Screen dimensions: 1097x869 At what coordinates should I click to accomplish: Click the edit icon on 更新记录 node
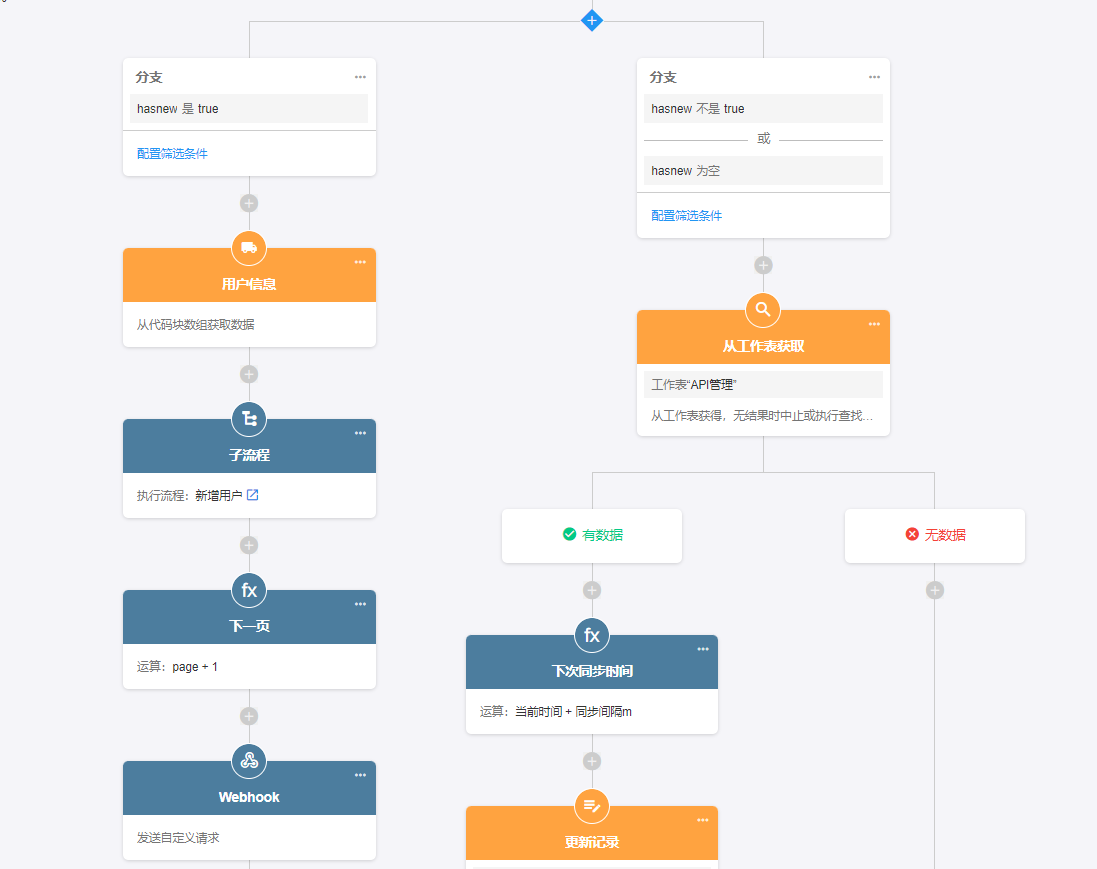tap(592, 806)
